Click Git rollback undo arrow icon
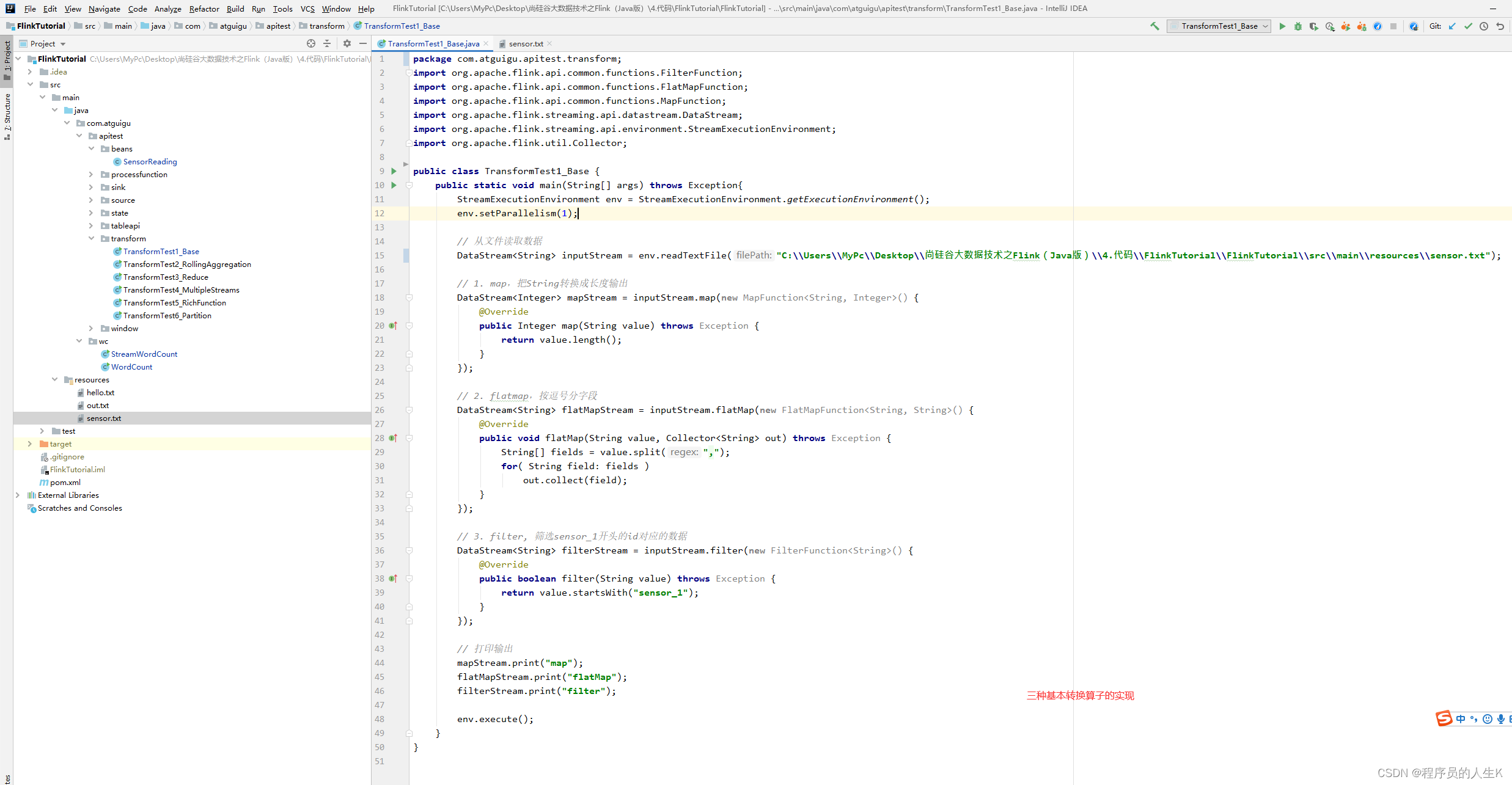 tap(1500, 26)
